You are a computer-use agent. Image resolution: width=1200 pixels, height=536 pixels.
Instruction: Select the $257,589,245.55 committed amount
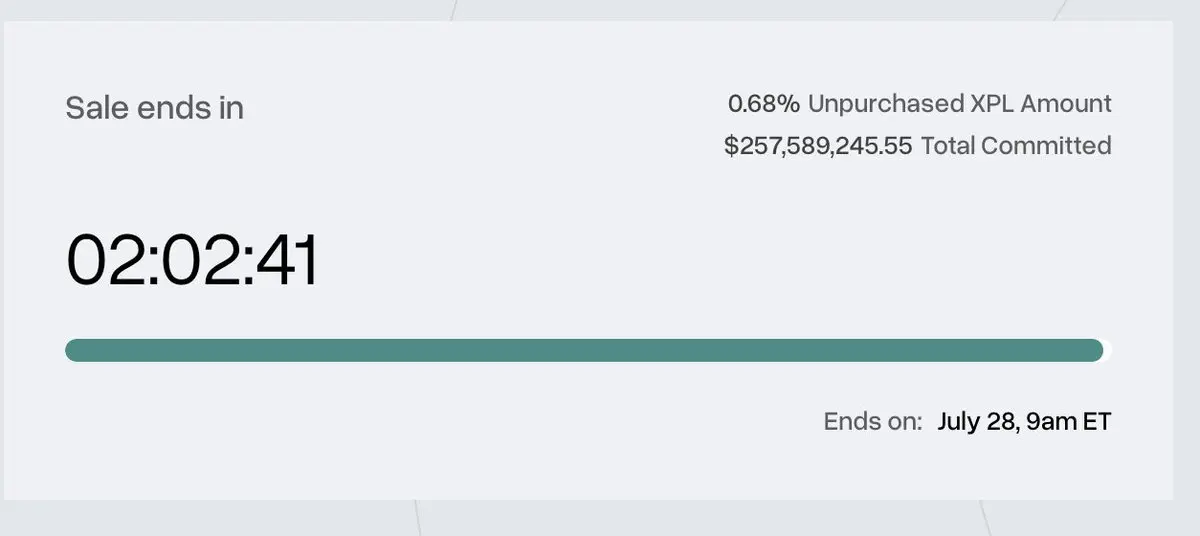(x=818, y=146)
